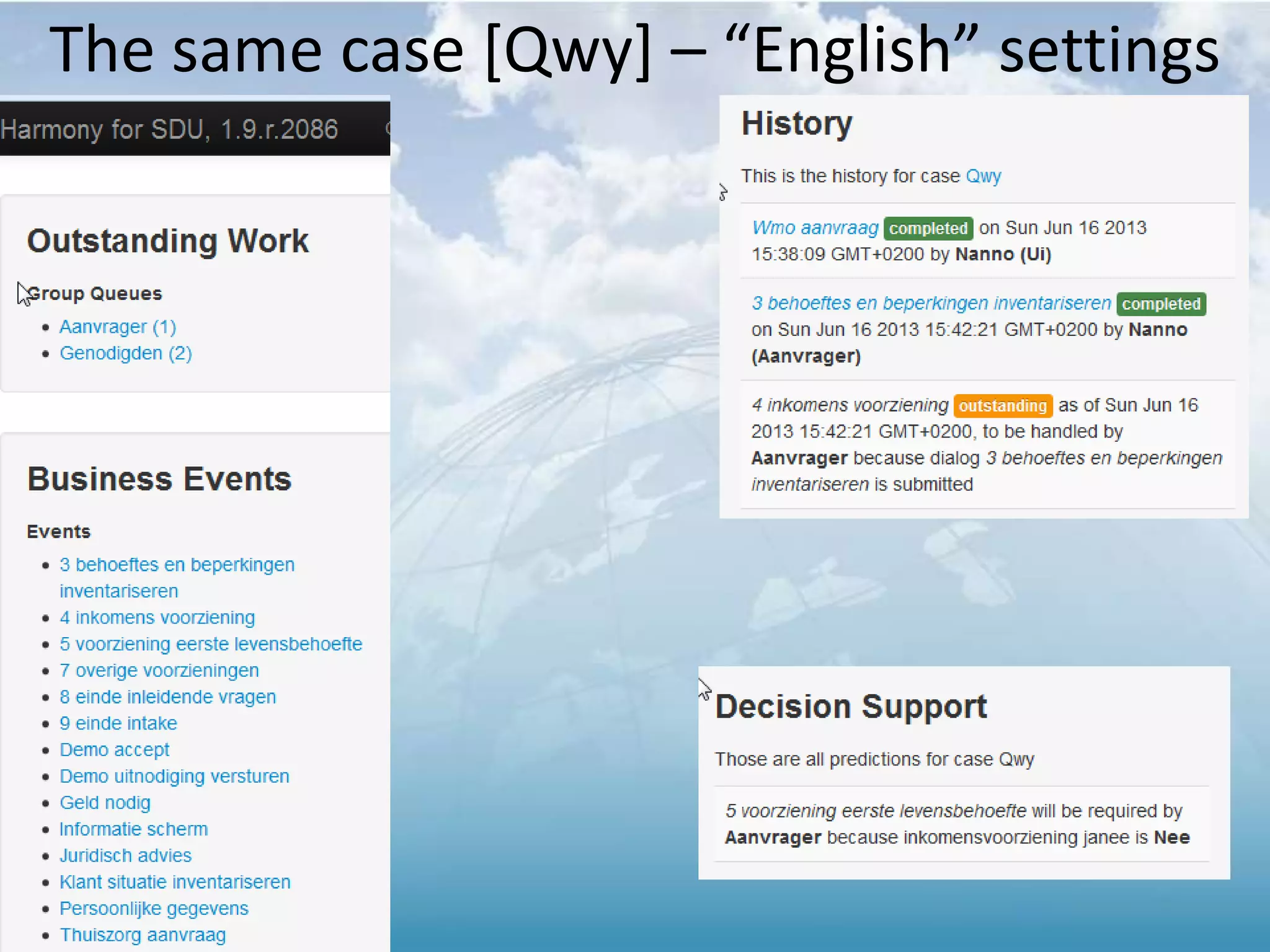Click the Decision Support heading
Image resolution: width=1270 pixels, height=952 pixels.
click(851, 707)
